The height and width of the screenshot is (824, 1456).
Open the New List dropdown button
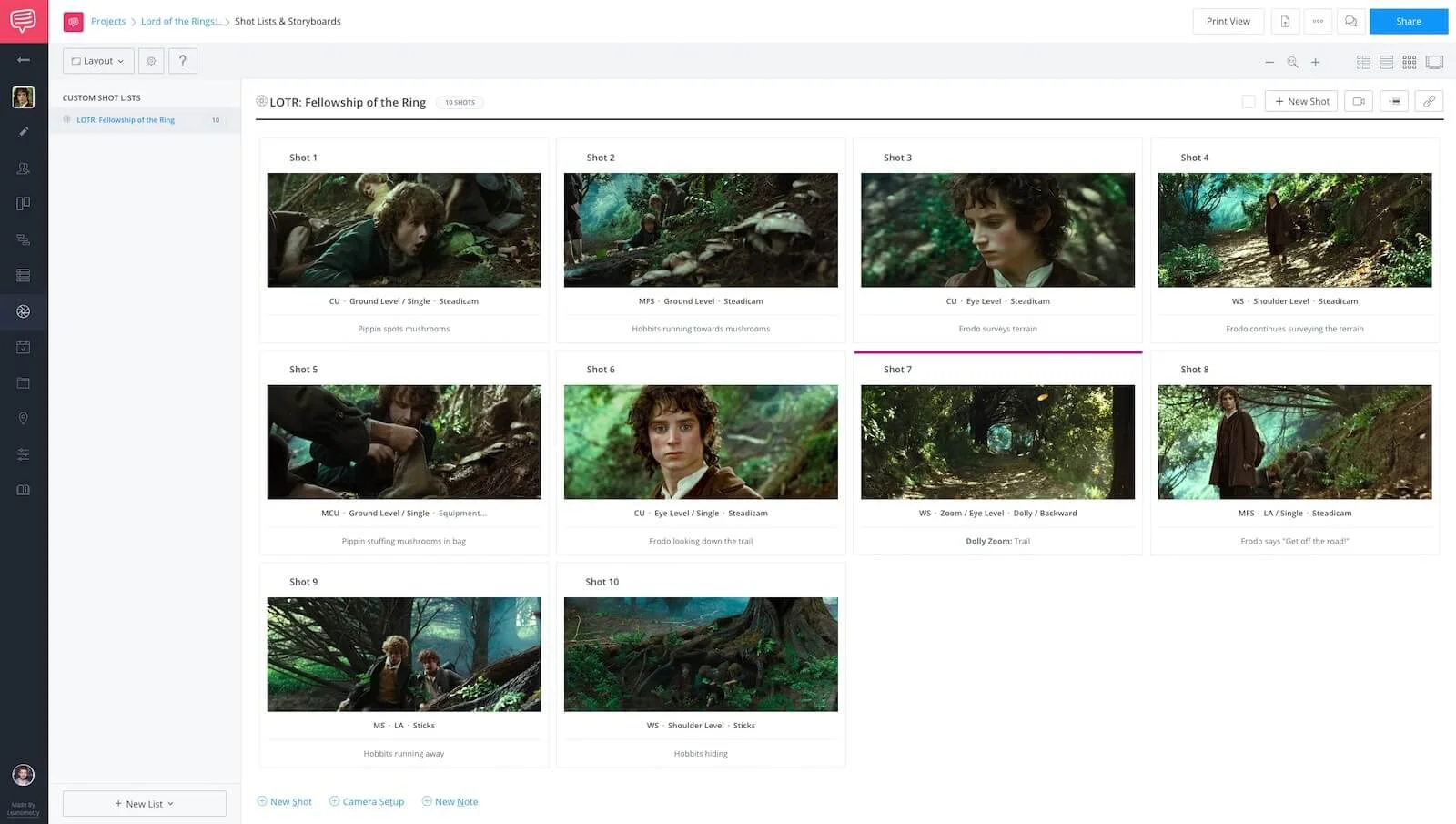145,803
